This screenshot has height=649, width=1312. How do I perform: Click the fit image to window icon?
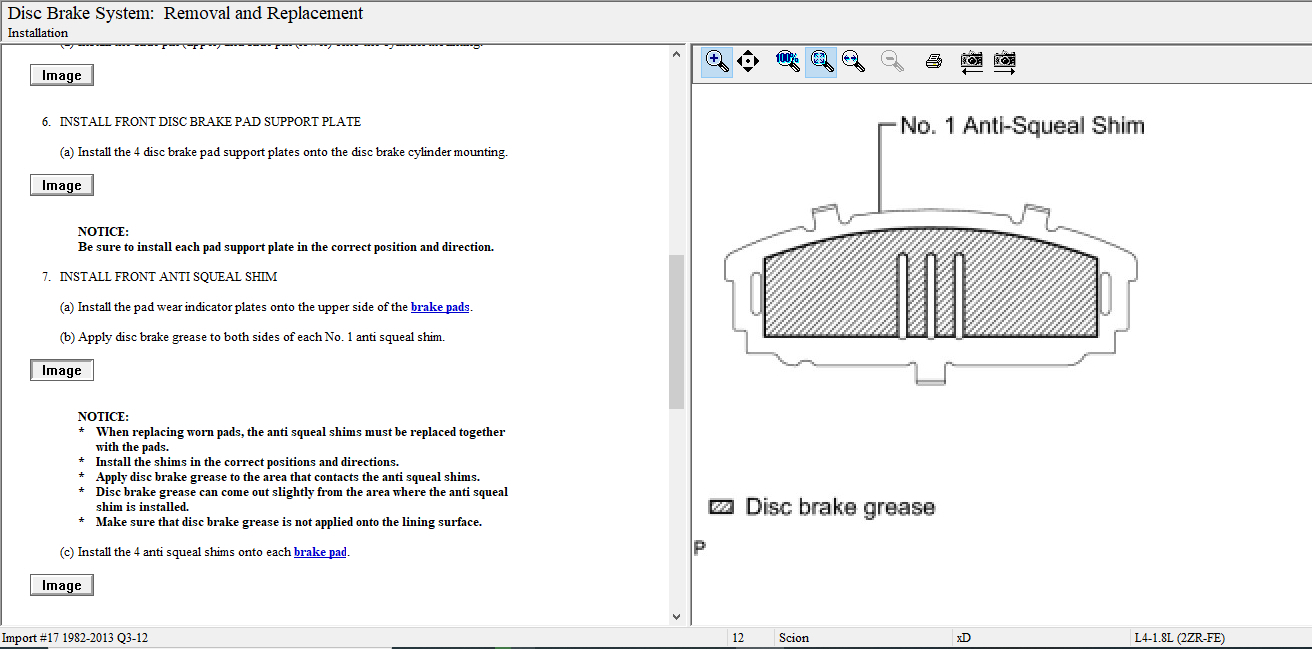821,61
